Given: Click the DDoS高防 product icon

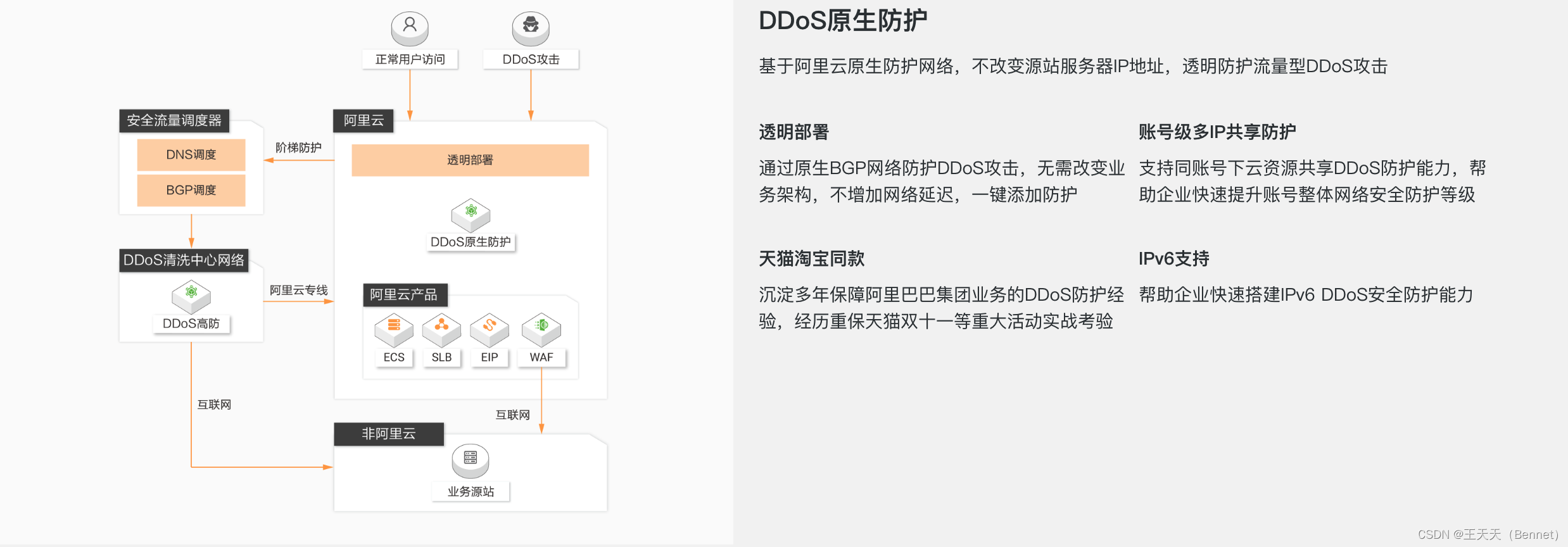Looking at the screenshot, I should 191,296.
